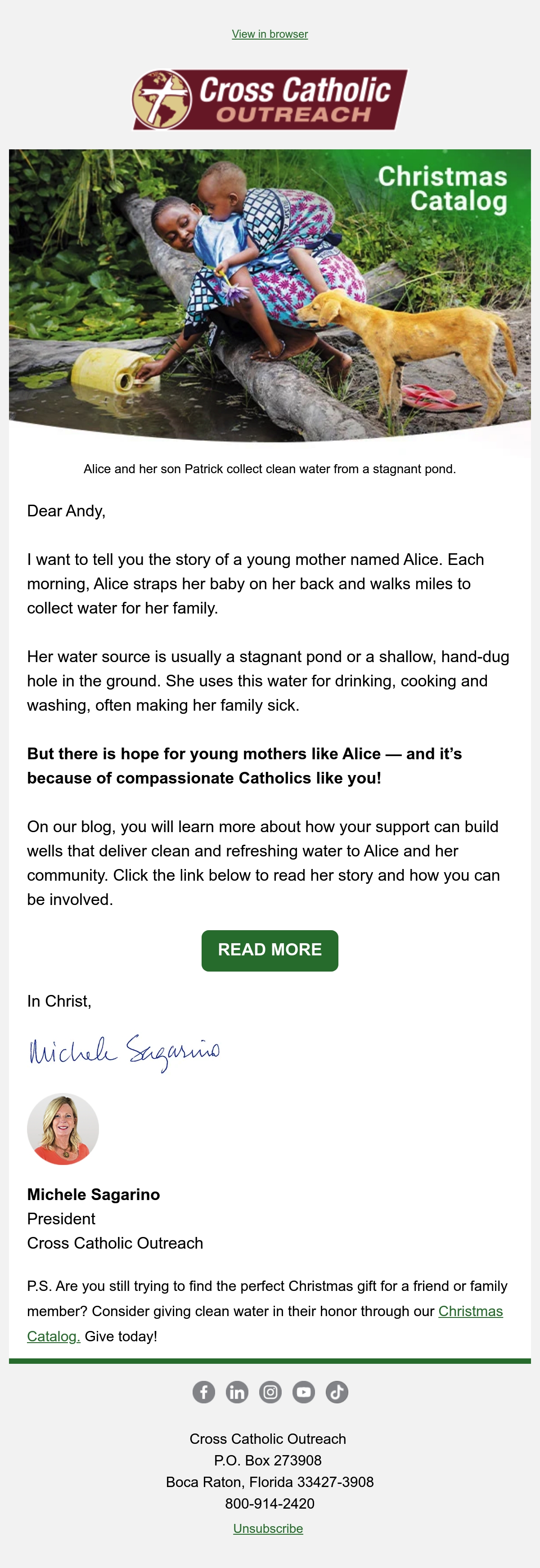This screenshot has width=540, height=1568.
Task: Click the P.O. Box 273908 address line
Action: [x=268, y=1460]
